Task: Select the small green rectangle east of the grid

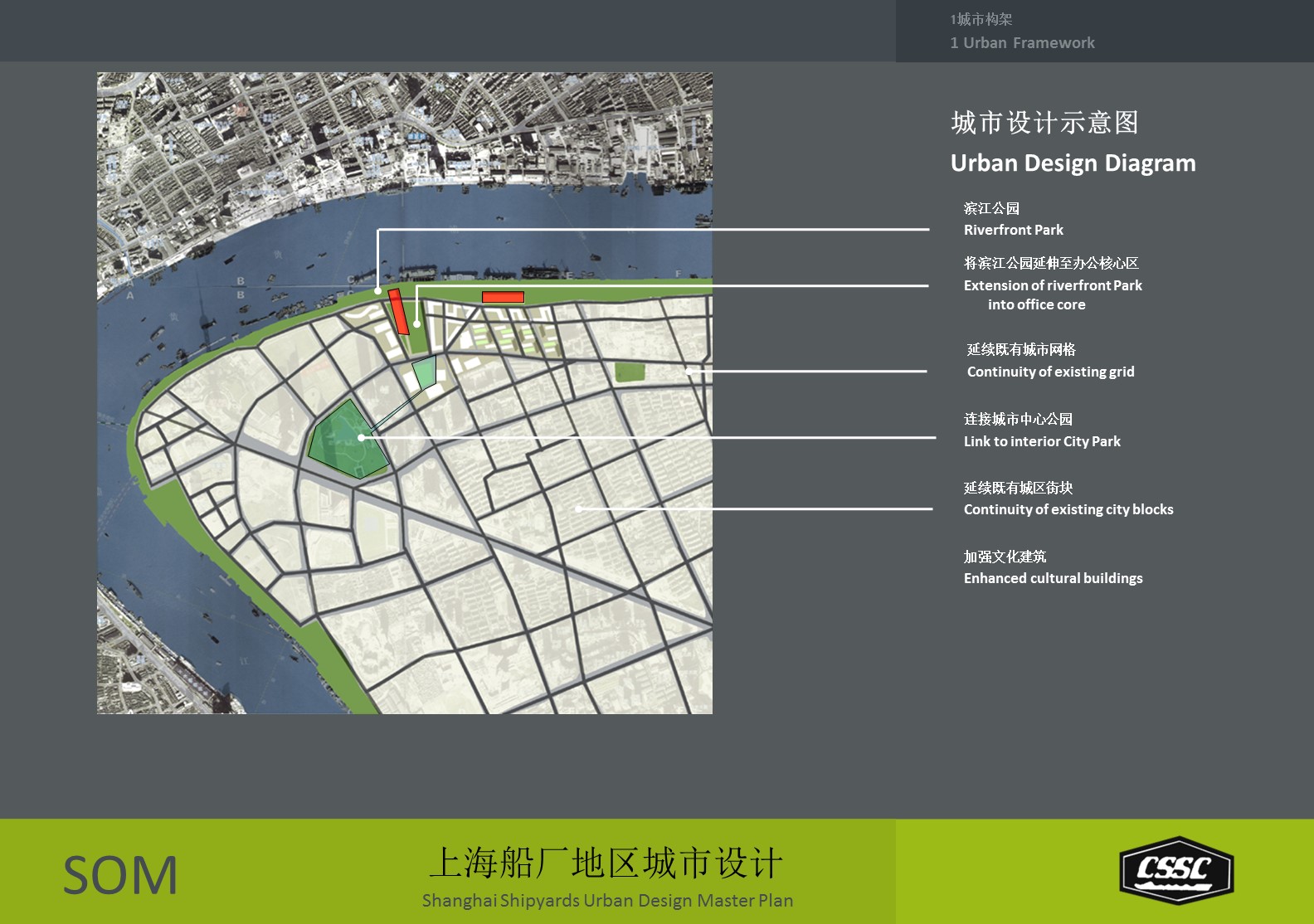Action: pos(629,372)
